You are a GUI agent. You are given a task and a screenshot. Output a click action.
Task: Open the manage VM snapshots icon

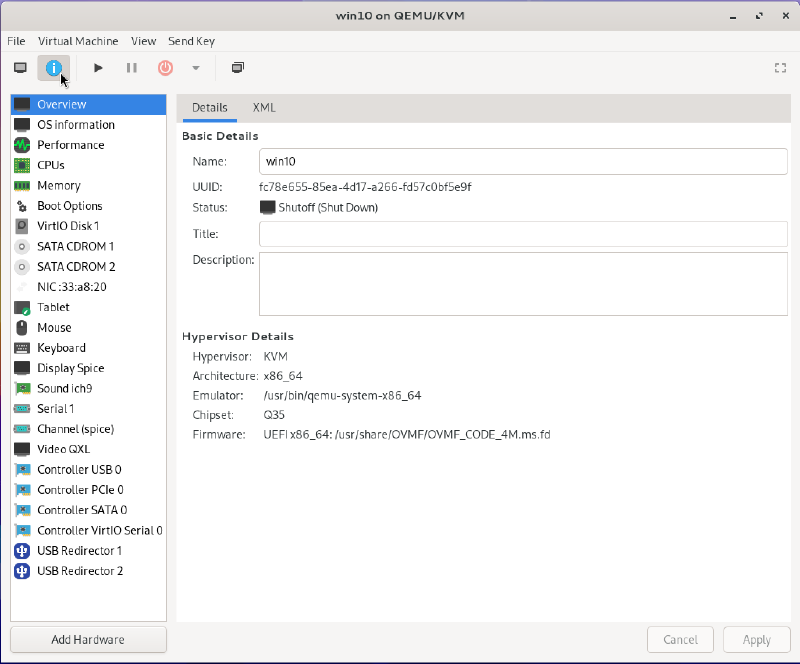point(238,68)
